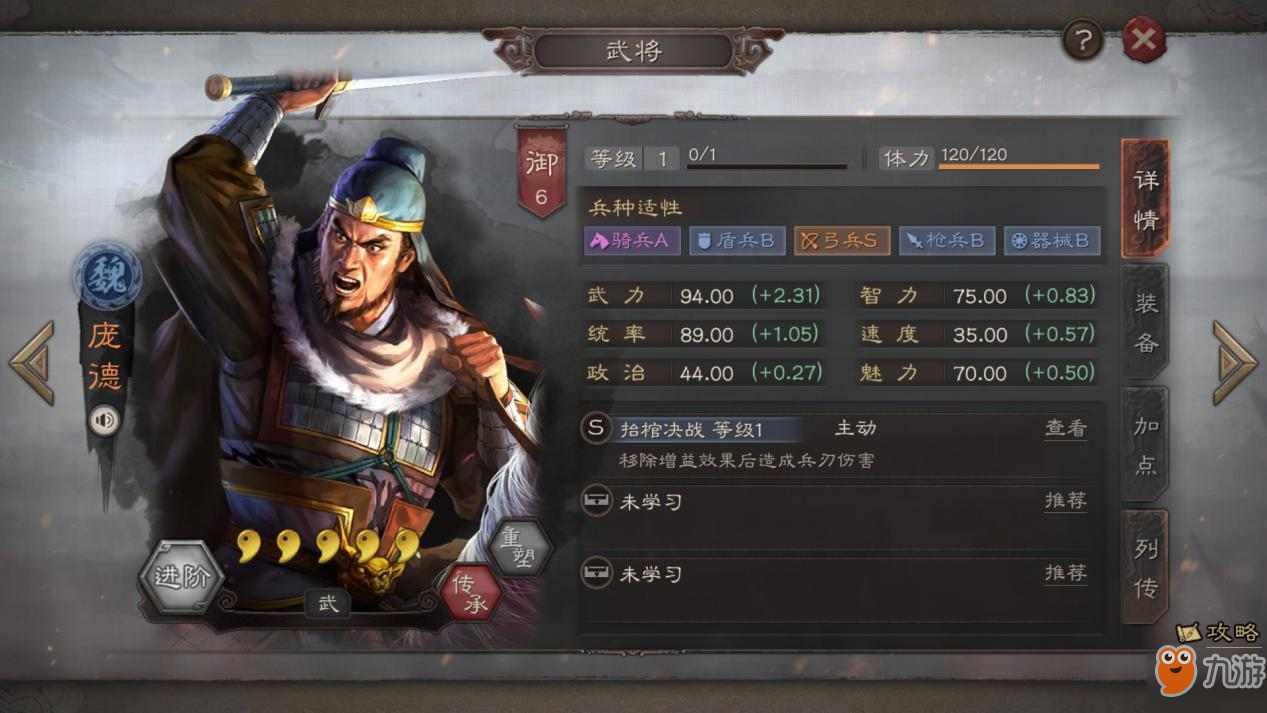The width and height of the screenshot is (1267, 713).
Task: Tap the 御 6 cost banner
Action: point(541,171)
